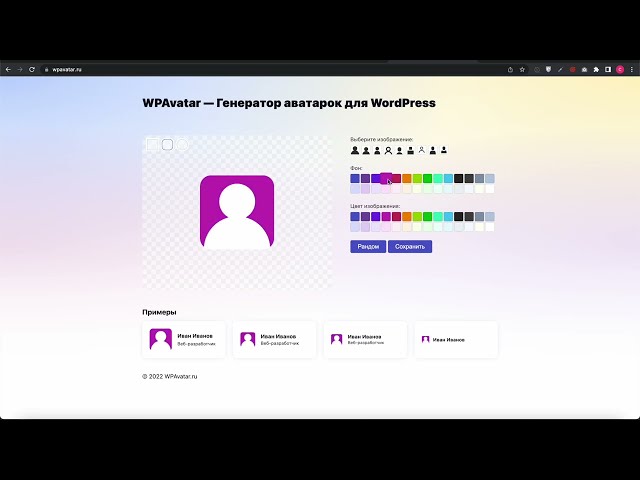Click the Сохранить button

point(410,247)
